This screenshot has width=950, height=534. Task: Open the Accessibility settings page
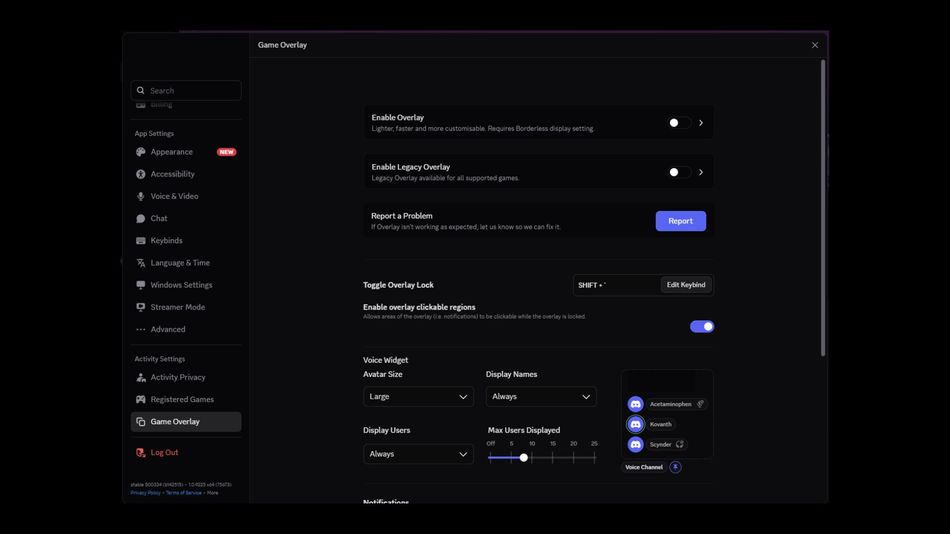tap(186, 174)
